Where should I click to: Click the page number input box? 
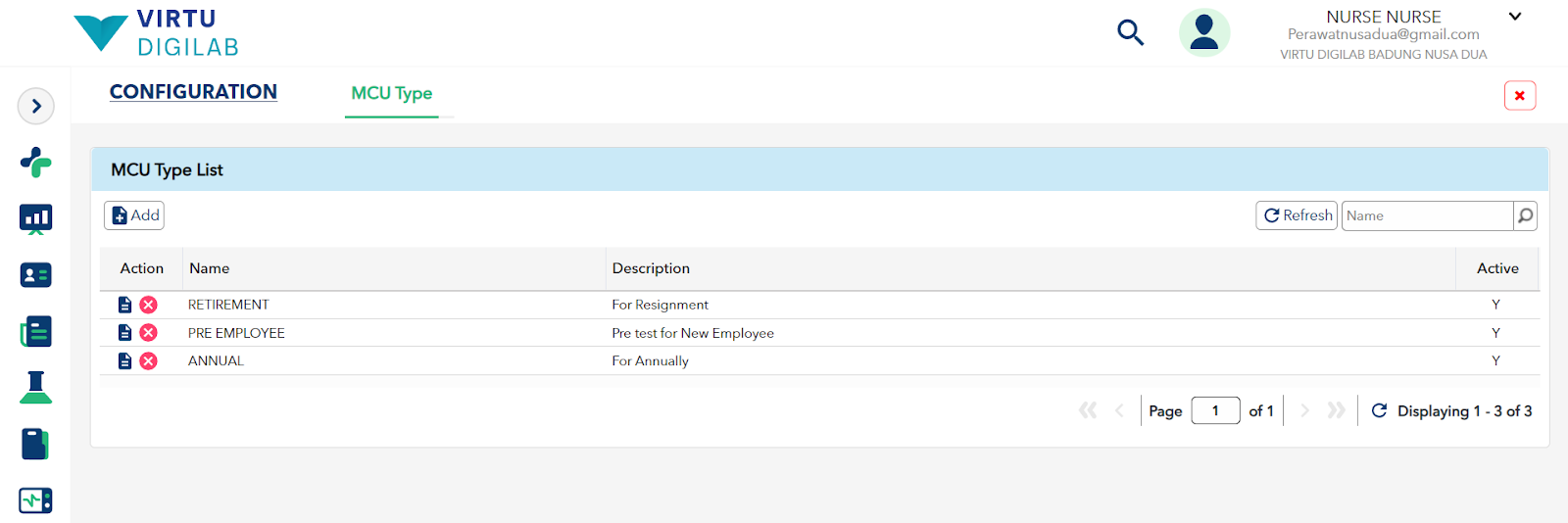click(x=1215, y=410)
